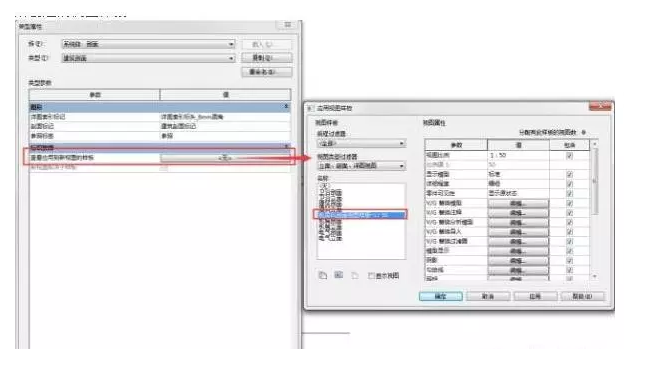Toggle the 显示视图 checkbox
This screenshot has height=366, width=661.
371,276
